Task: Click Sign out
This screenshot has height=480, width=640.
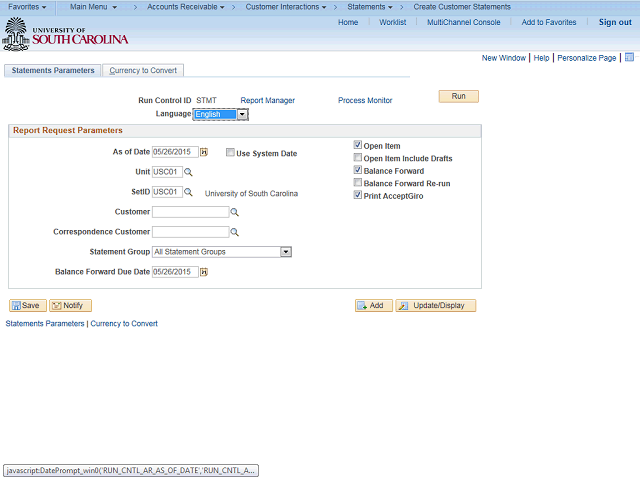Action: tap(615, 22)
